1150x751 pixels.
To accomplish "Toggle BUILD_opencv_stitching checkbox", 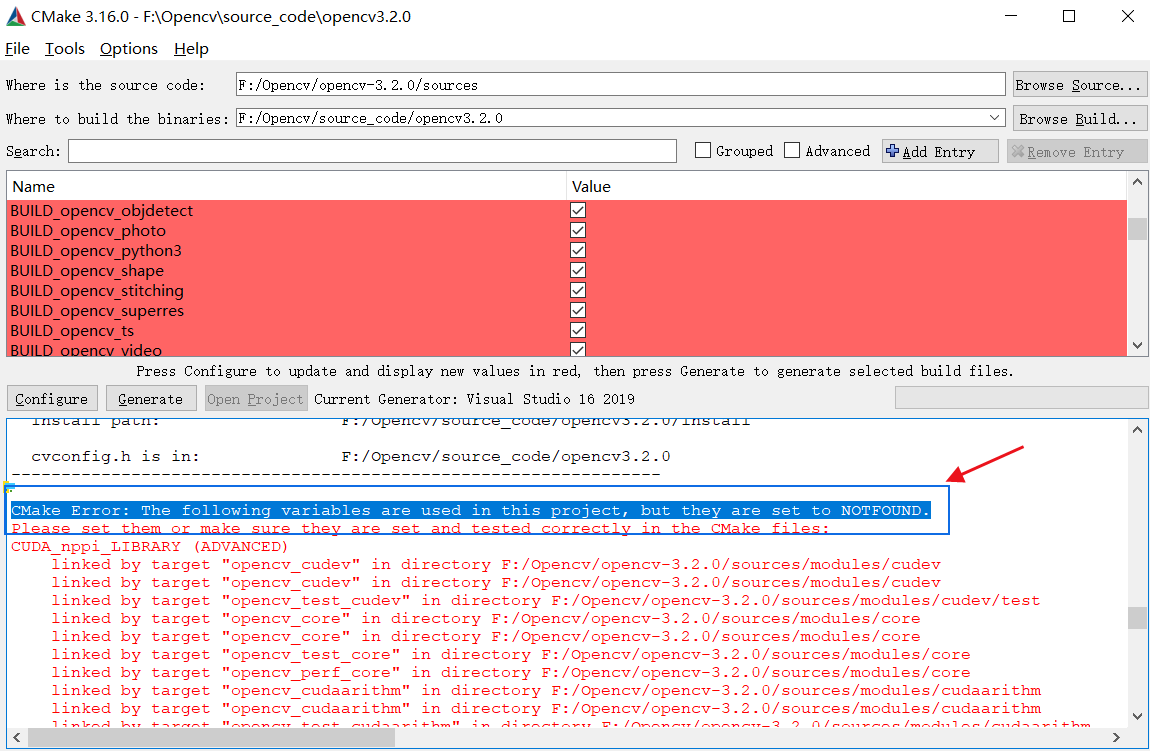I will pos(577,290).
